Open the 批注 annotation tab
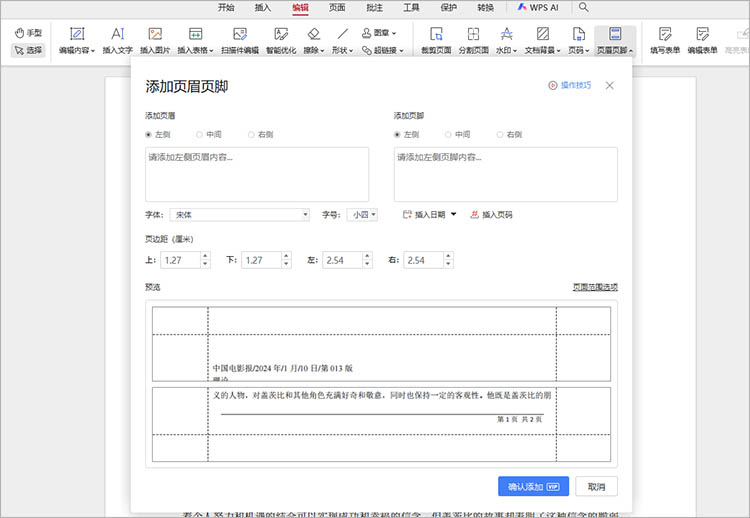Image resolution: width=750 pixels, height=518 pixels. (374, 7)
